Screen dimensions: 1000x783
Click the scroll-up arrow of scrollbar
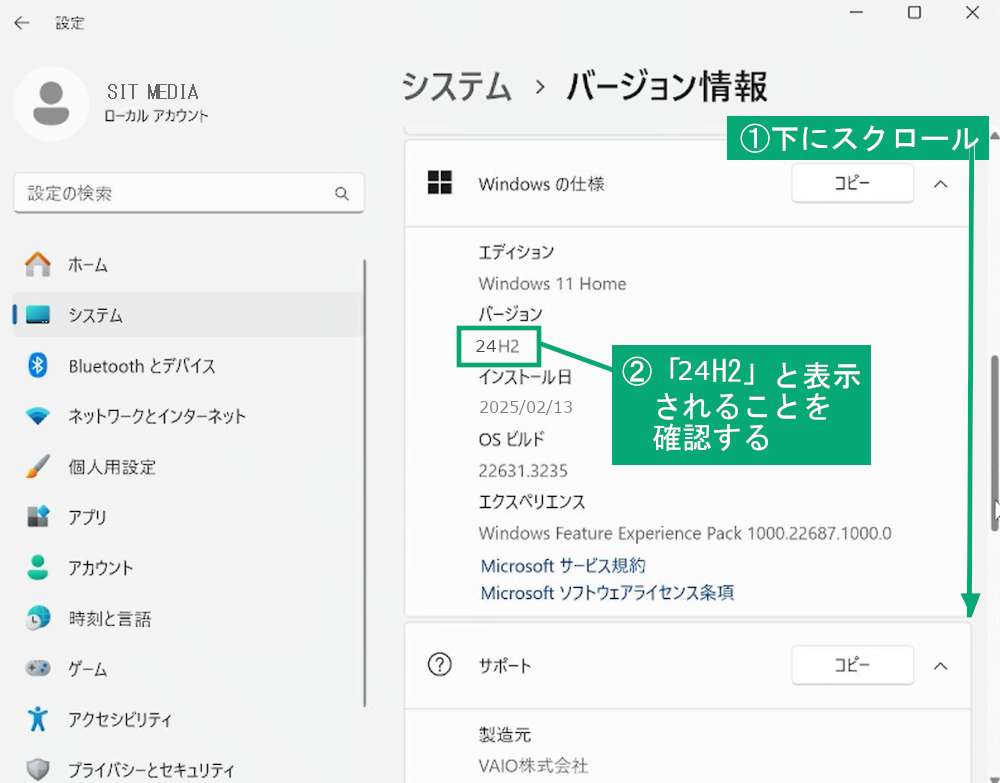click(995, 135)
